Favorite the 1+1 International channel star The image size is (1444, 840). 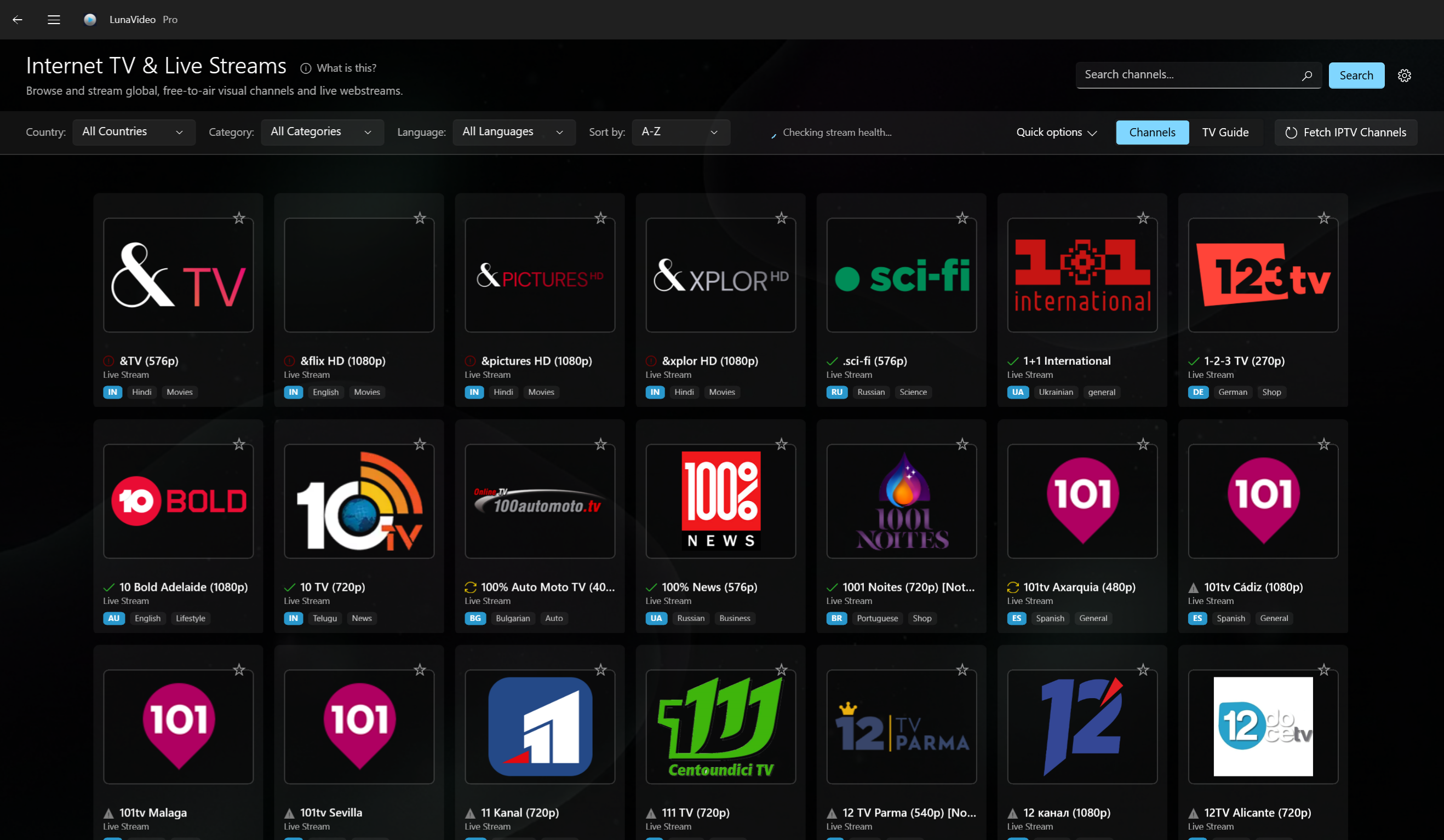(1143, 218)
